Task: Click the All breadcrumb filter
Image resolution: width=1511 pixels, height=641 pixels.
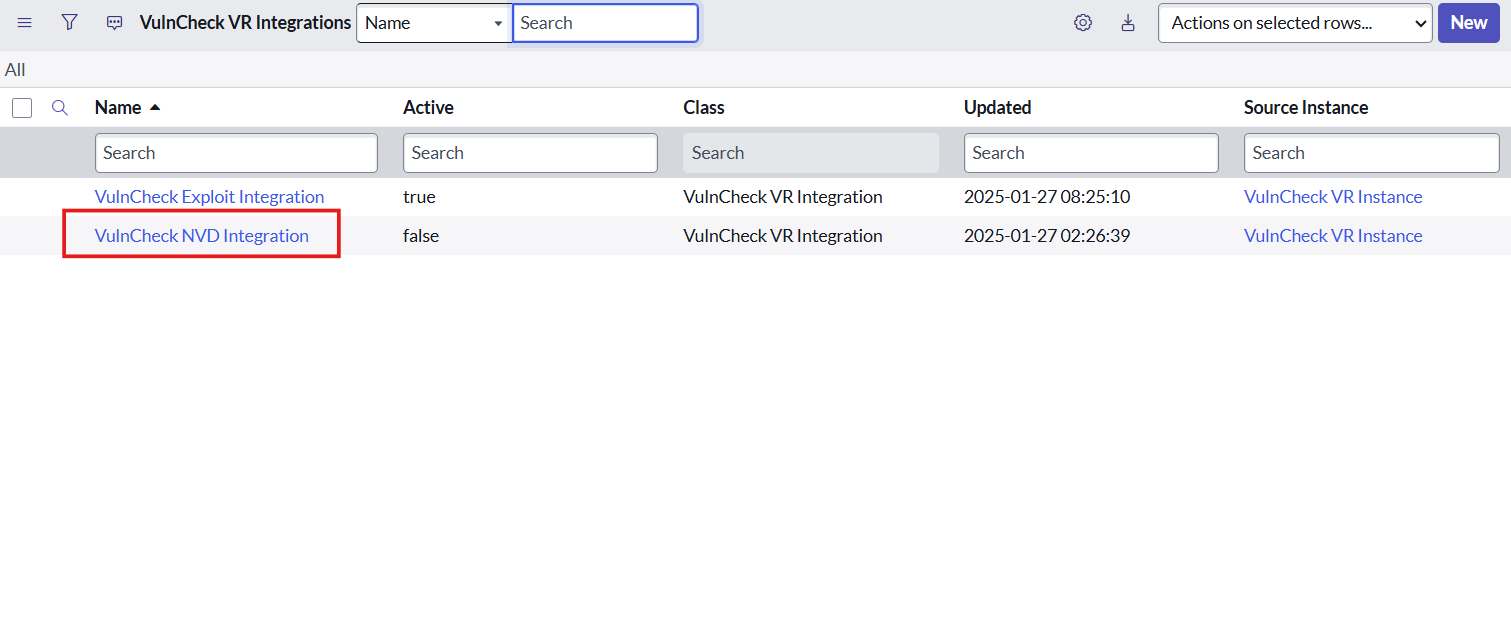Action: point(15,70)
